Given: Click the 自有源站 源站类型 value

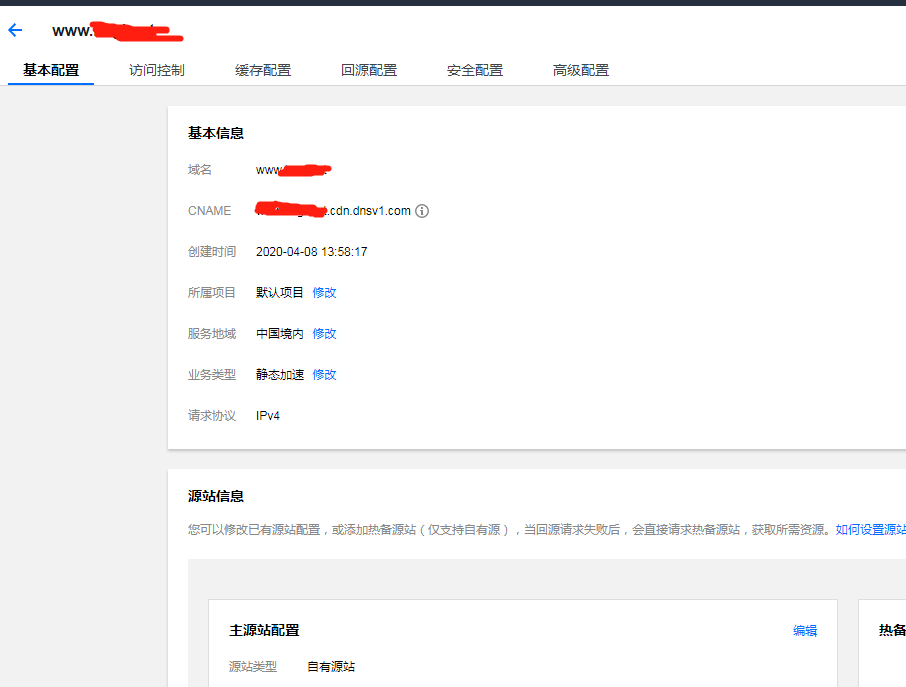Looking at the screenshot, I should pyautogui.click(x=331, y=667).
